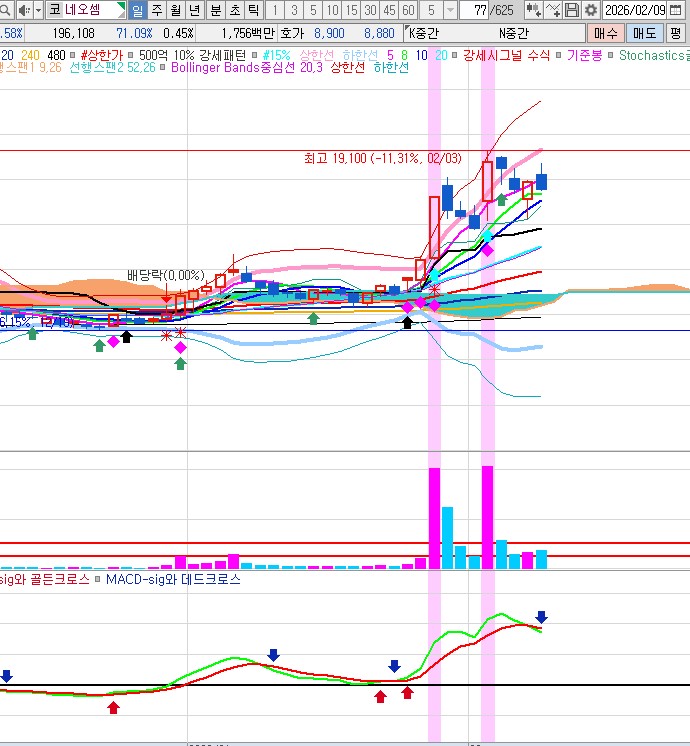This screenshot has width=690, height=746.
Task: Open chart settings gear icon
Action: pos(591,10)
